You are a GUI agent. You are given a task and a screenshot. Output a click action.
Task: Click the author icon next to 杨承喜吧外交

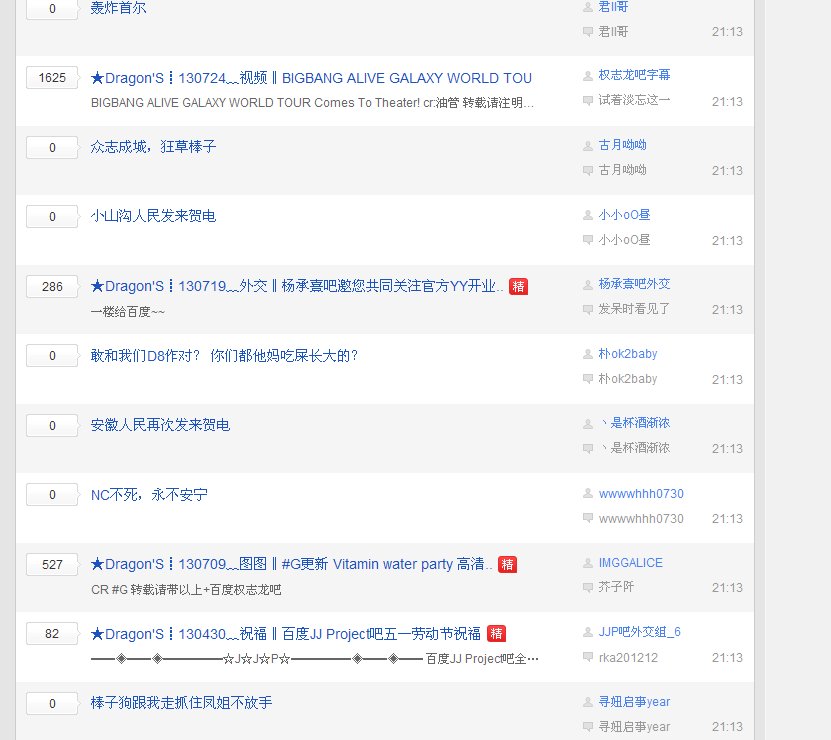click(x=589, y=284)
